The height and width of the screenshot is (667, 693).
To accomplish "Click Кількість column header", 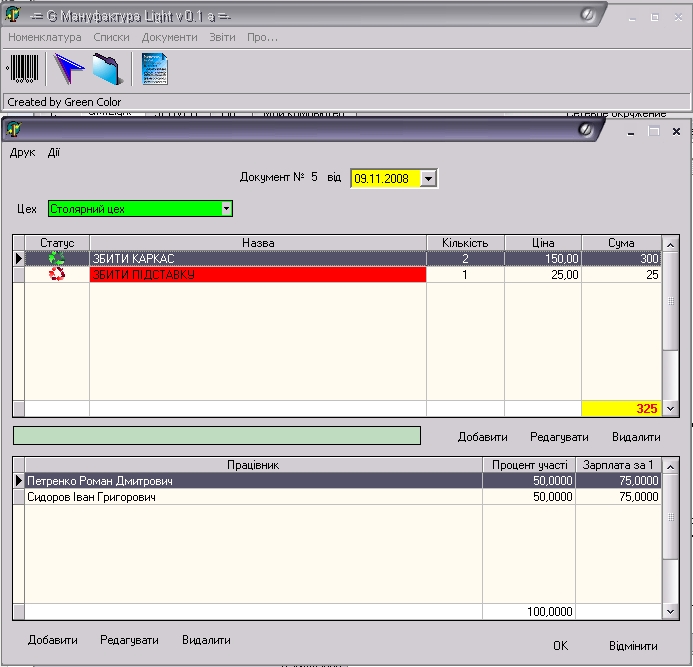I will click(465, 243).
